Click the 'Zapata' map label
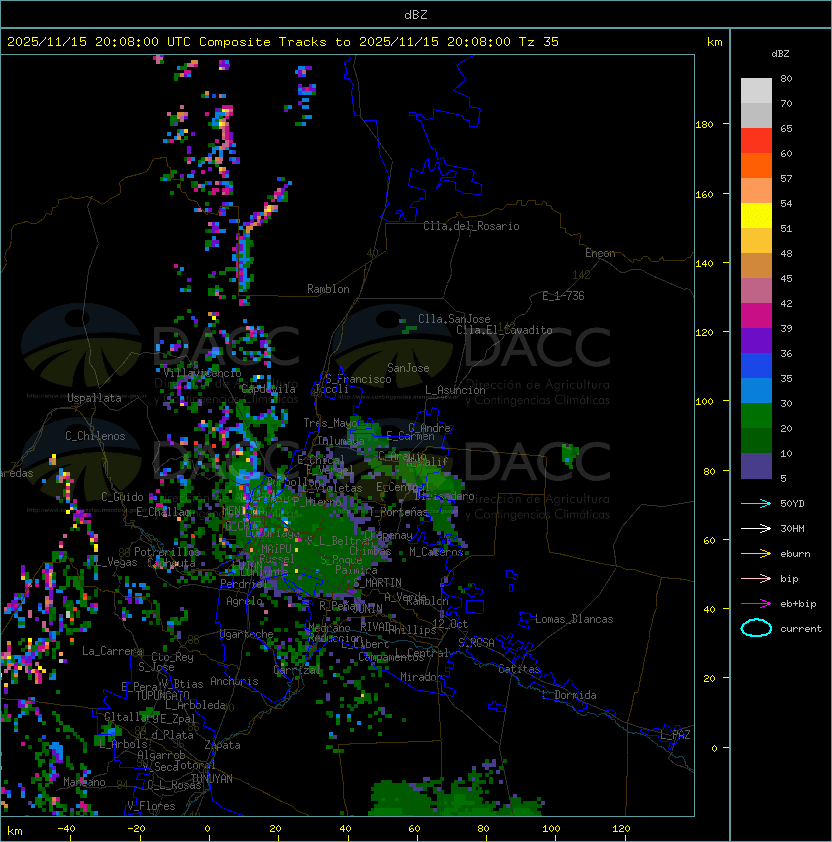The image size is (832, 842). tap(222, 745)
